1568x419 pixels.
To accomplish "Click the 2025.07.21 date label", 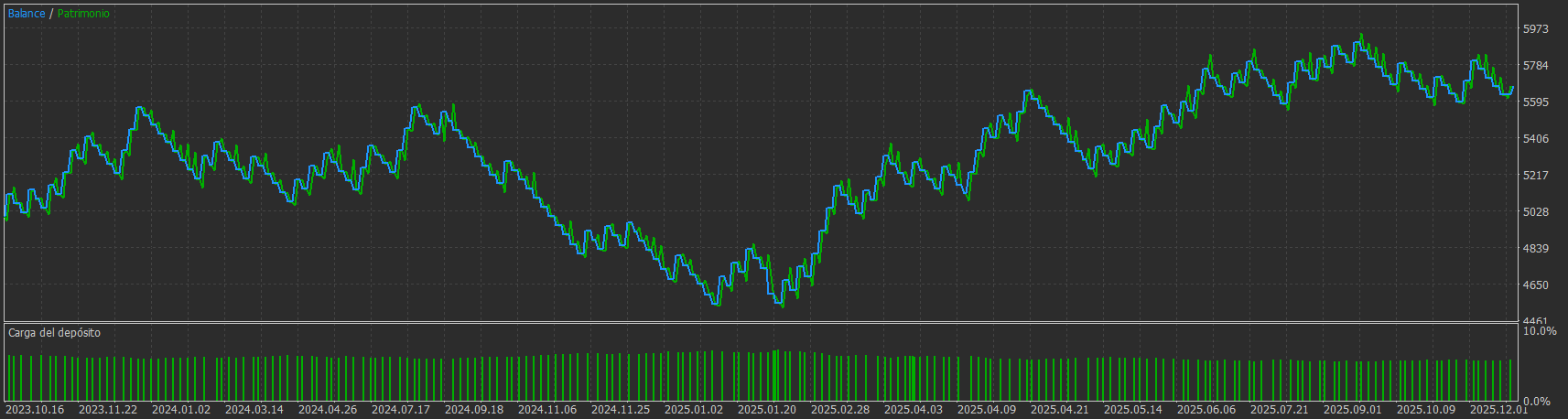I will tap(1280, 410).
